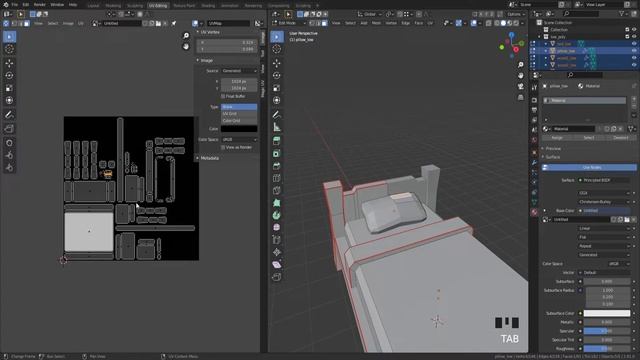Screen dimensions: 640x360
Task: Toggle visibility of Collection in outliner
Action: (634, 30)
